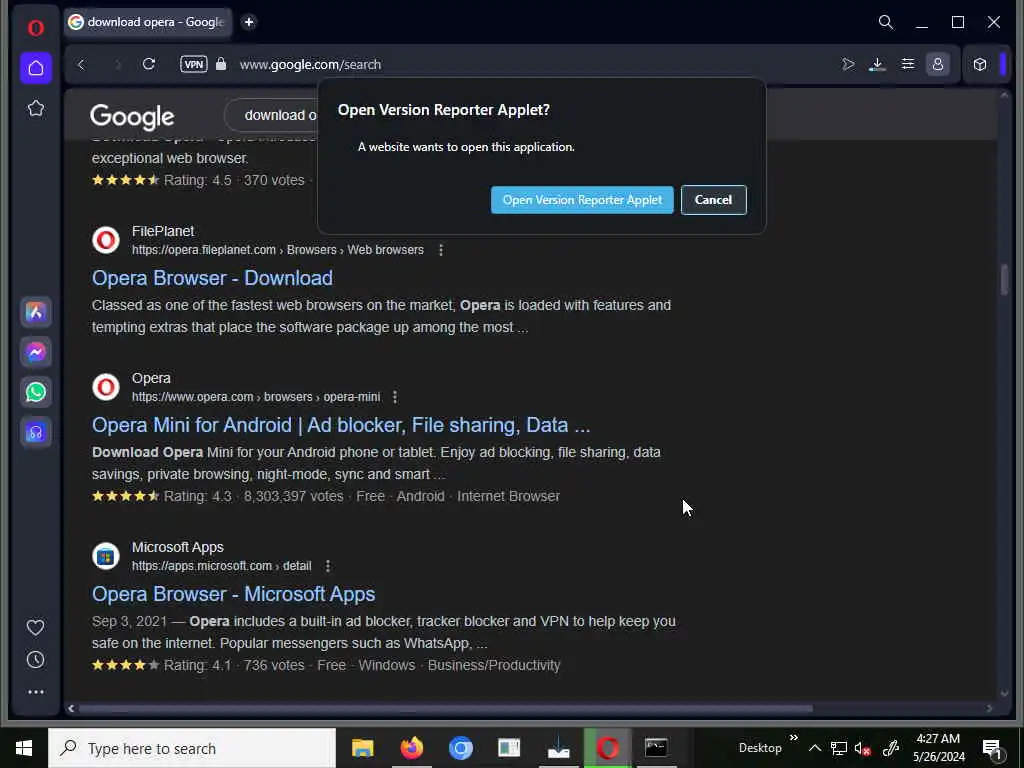This screenshot has width=1024, height=768.
Task: Click the FilePlanet site favicon
Action: pyautogui.click(x=106, y=240)
